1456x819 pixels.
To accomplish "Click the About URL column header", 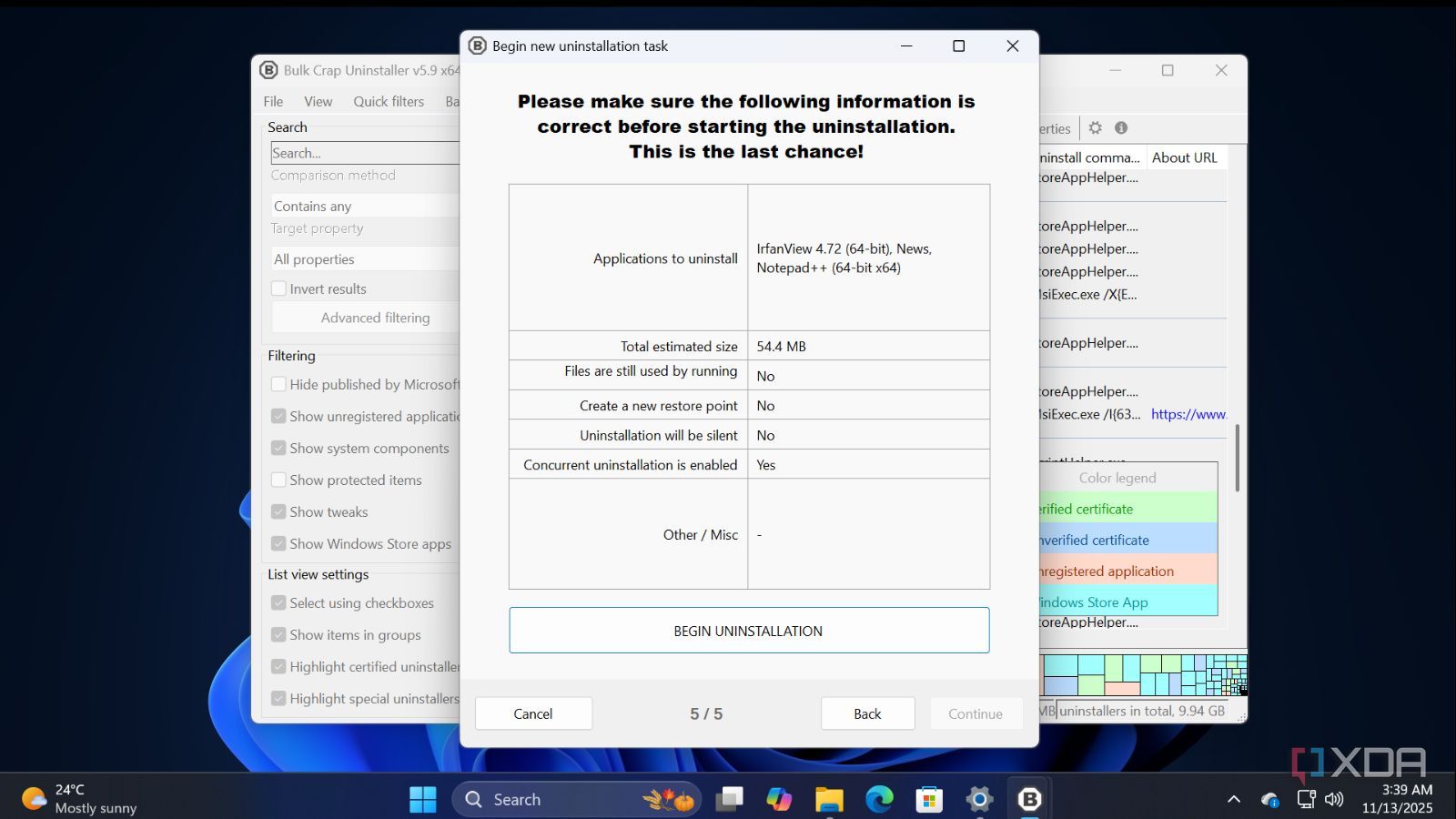I will tap(1185, 157).
